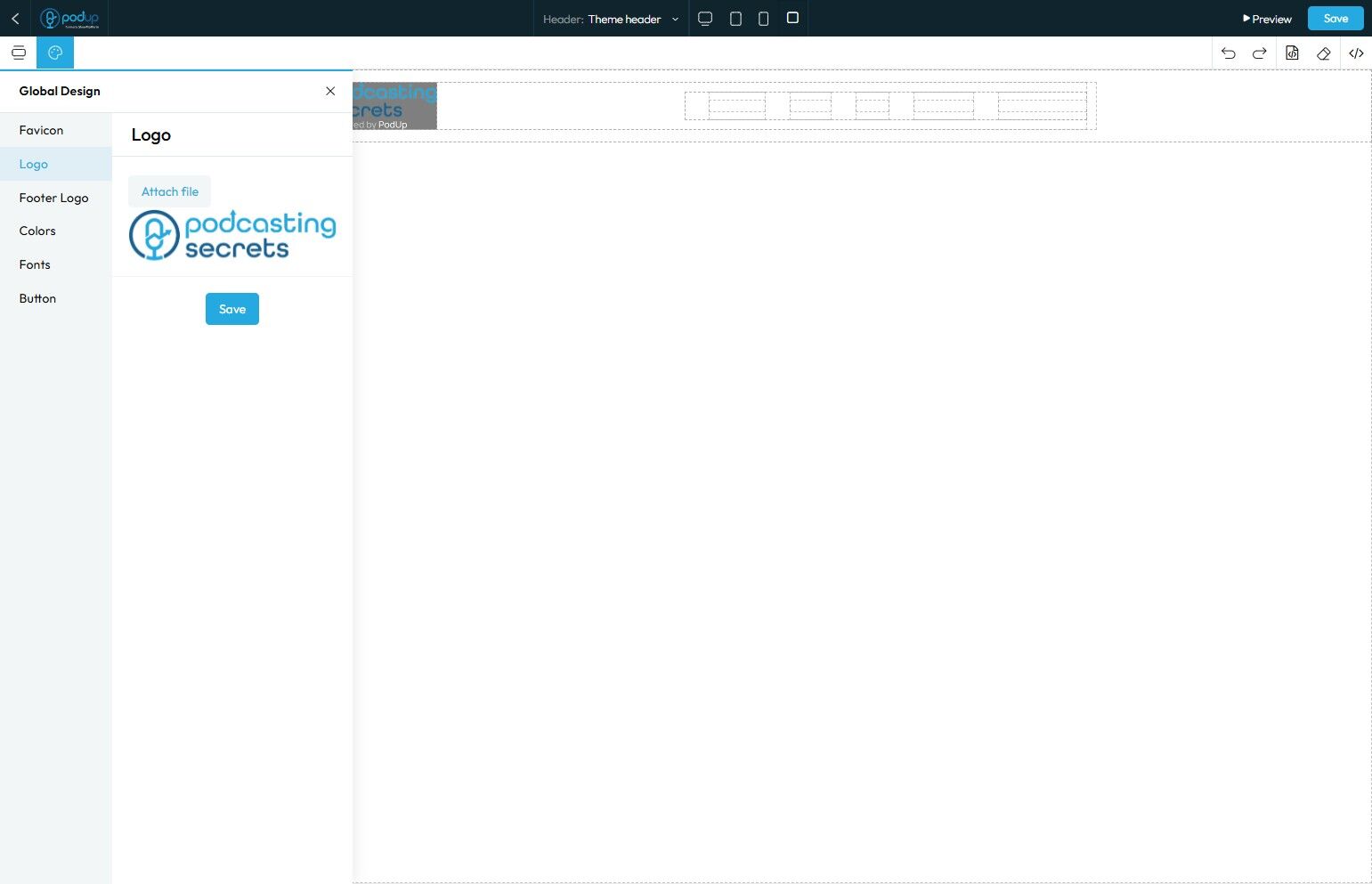Switch to desktop device preview

(x=705, y=19)
